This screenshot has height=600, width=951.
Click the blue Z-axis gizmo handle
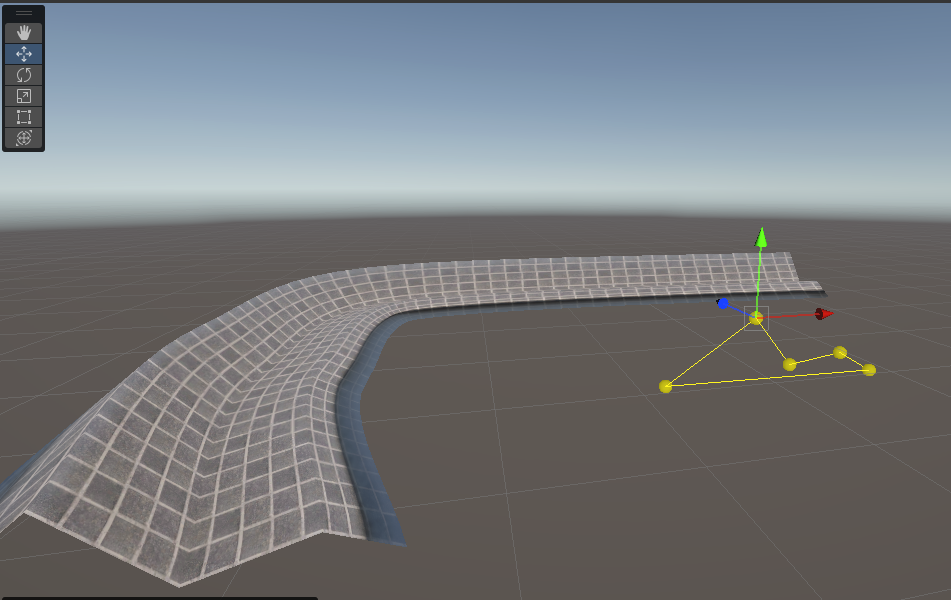coord(722,303)
